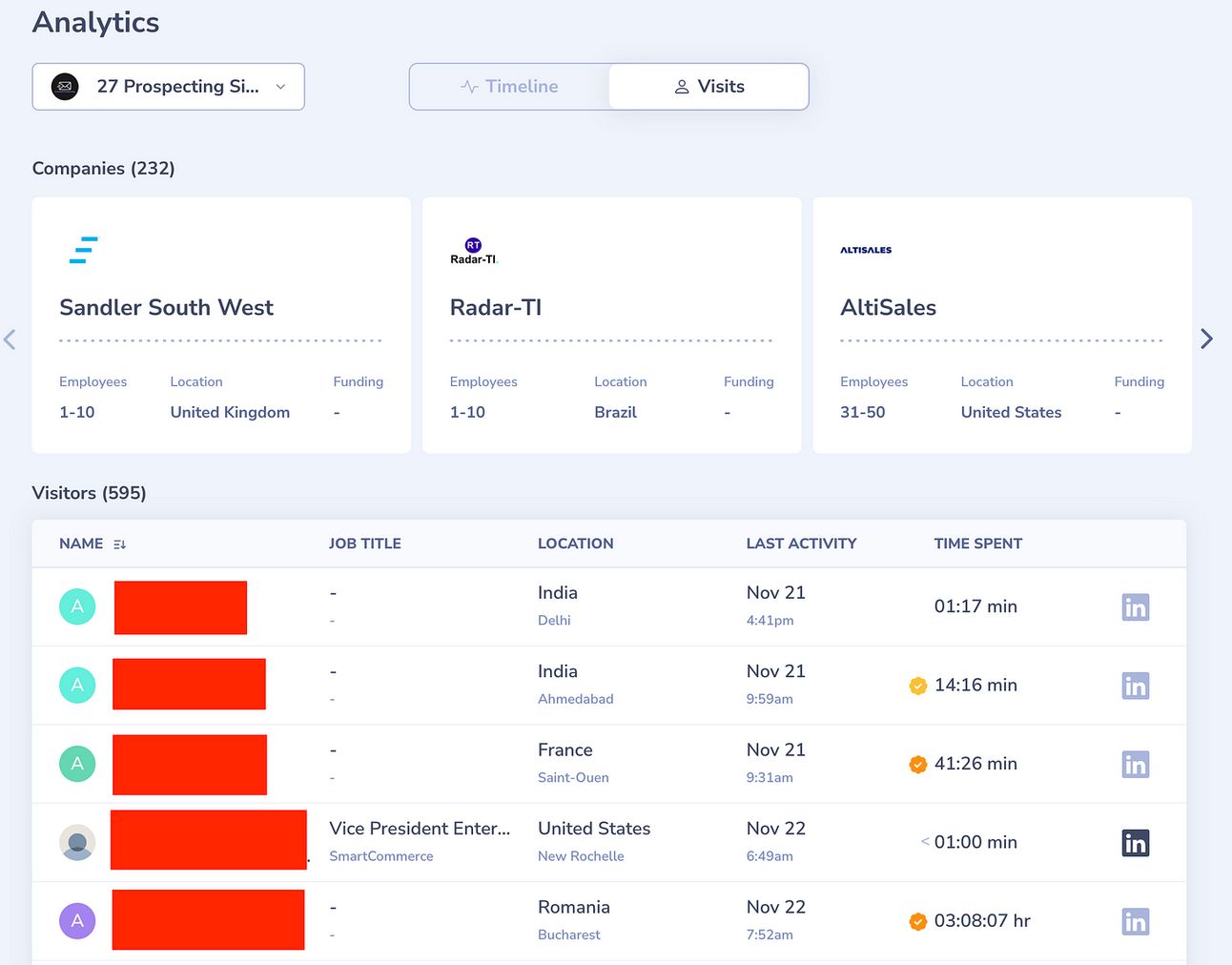The height and width of the screenshot is (965, 1232).
Task: Switch to the Timeline tab
Action: (x=509, y=87)
